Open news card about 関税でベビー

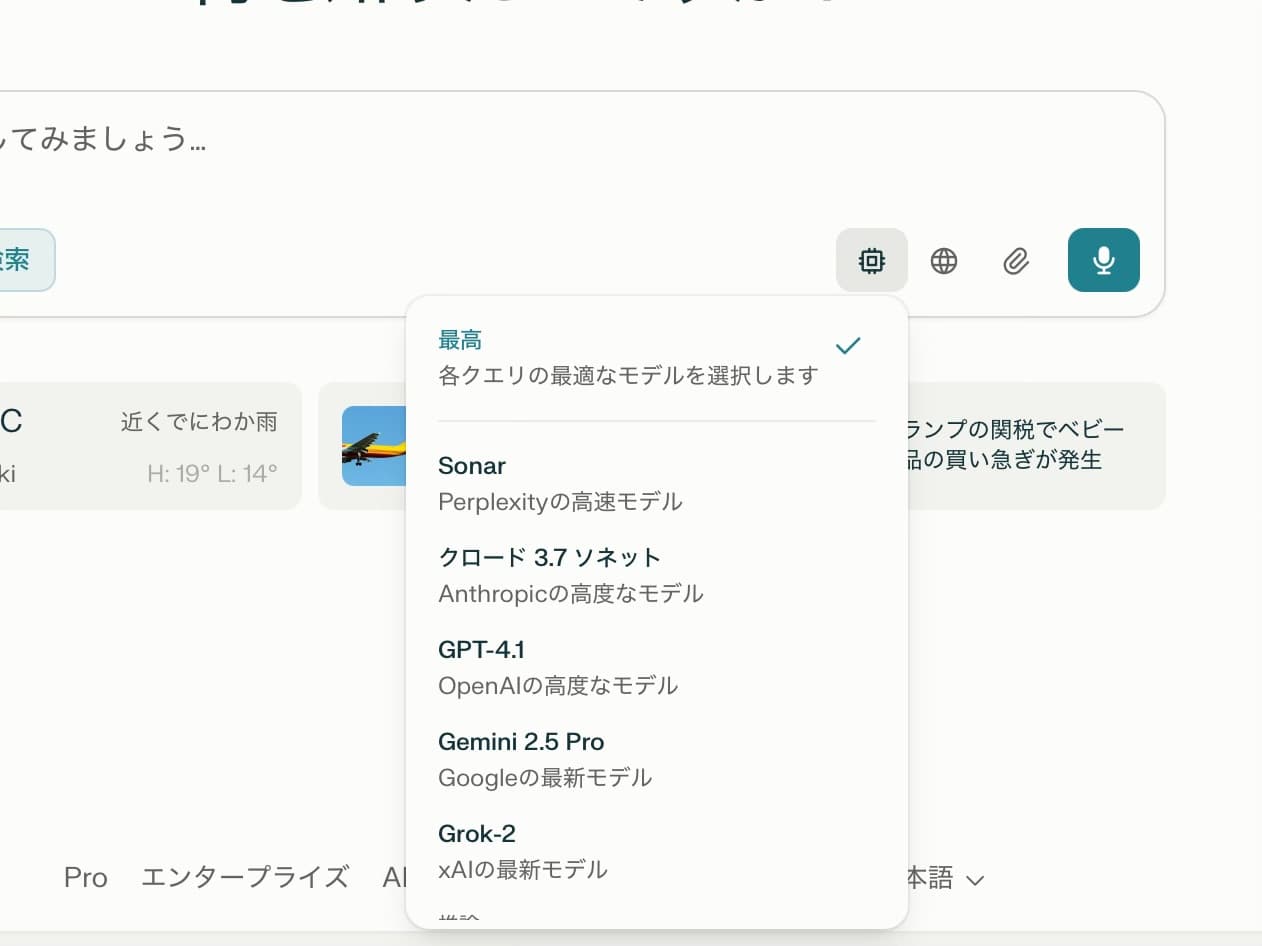click(1035, 446)
